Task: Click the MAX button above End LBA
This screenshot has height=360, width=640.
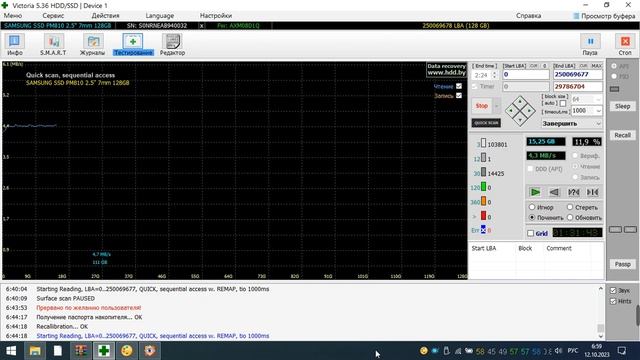Action: click(596, 66)
